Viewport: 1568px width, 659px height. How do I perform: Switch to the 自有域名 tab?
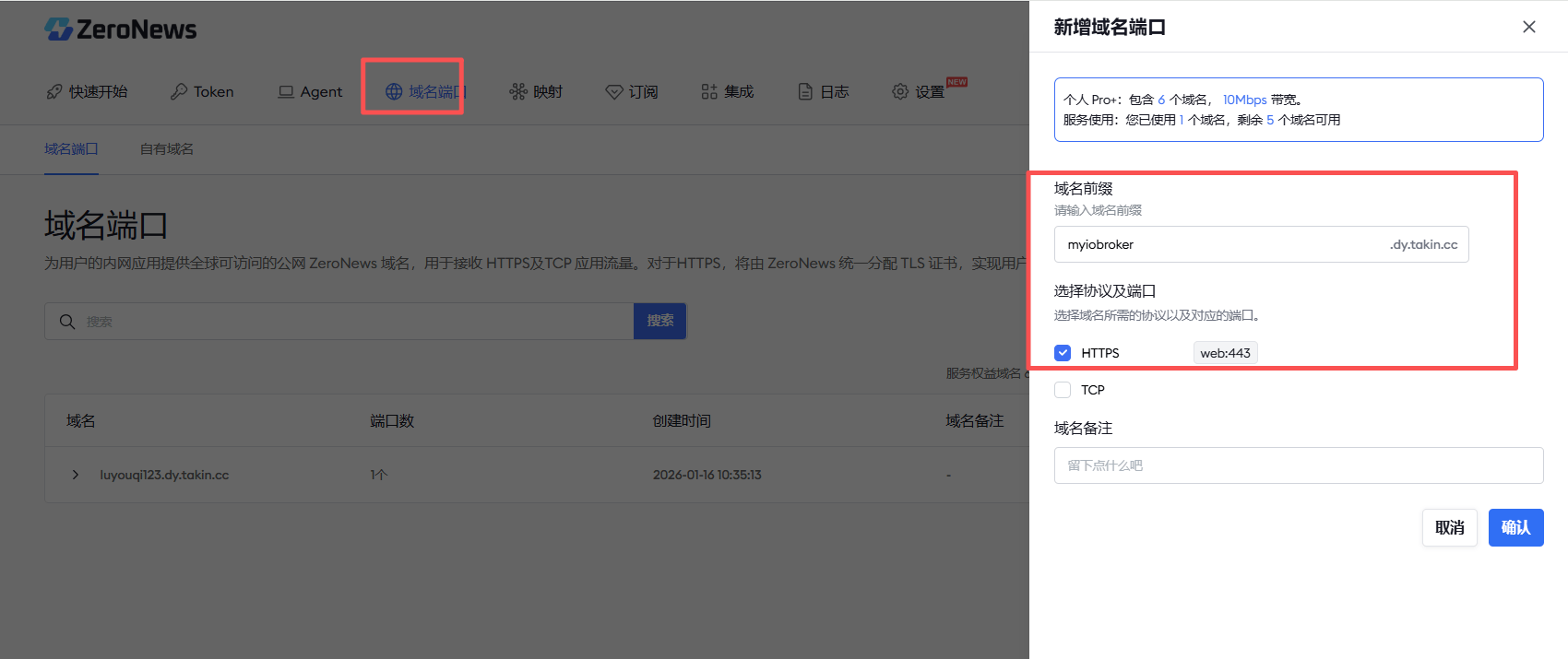point(167,149)
